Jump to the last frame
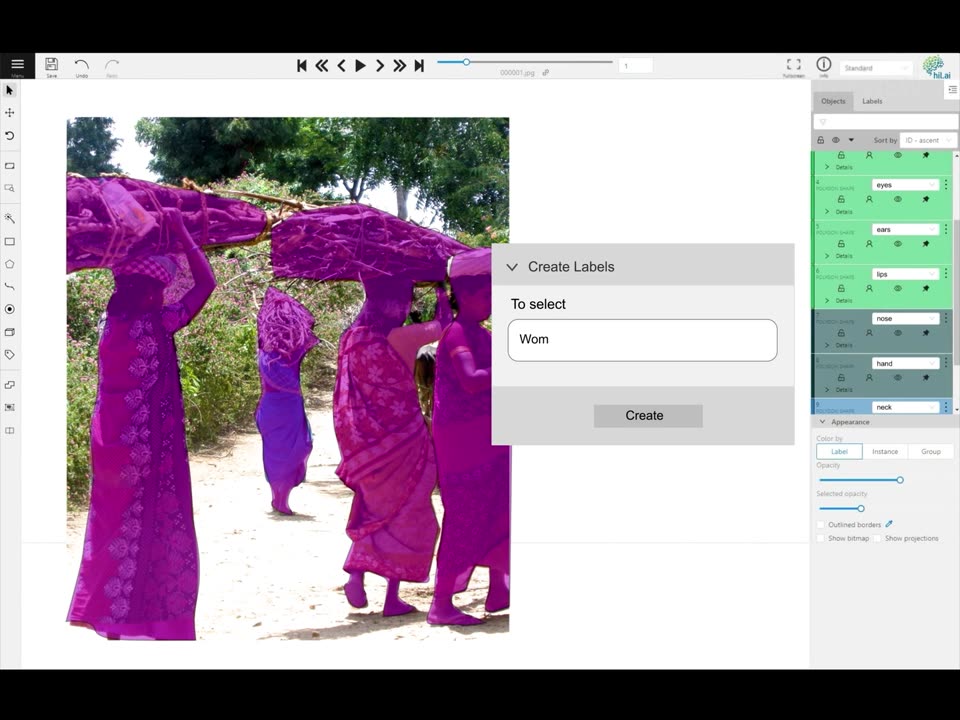Image resolution: width=960 pixels, height=720 pixels. point(419,66)
